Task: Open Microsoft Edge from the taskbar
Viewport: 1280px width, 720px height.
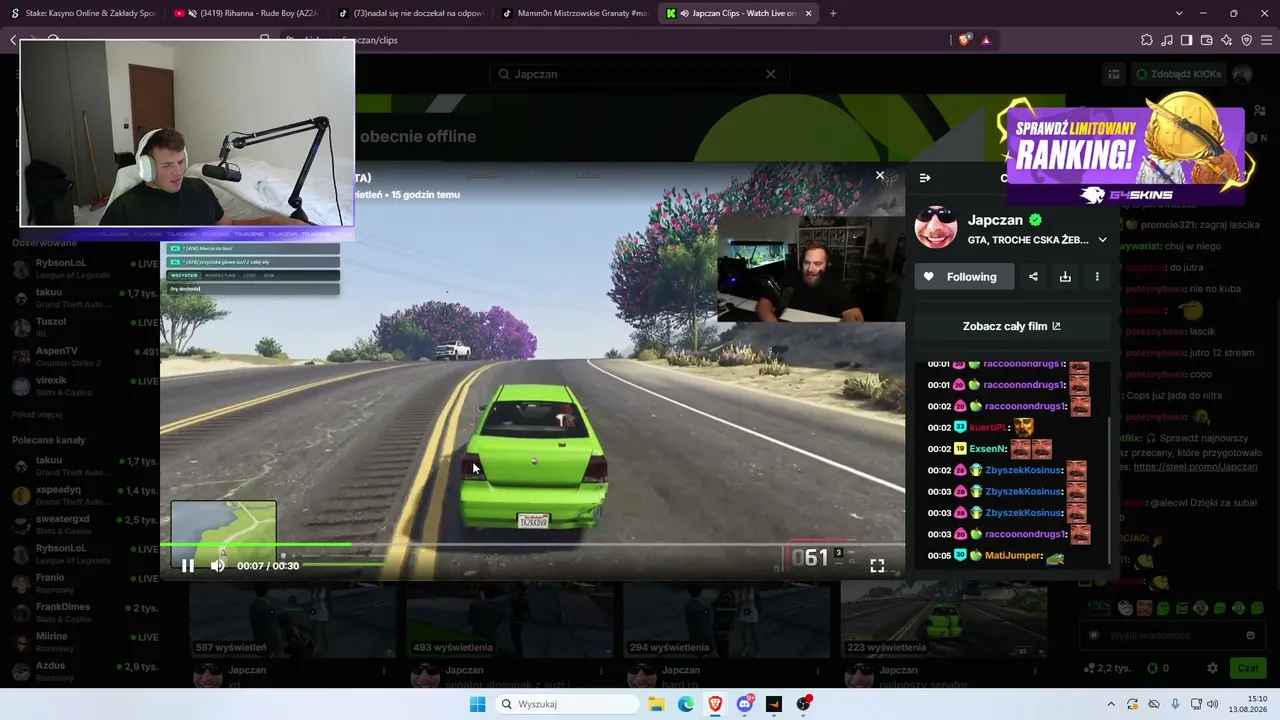Action: click(x=686, y=704)
